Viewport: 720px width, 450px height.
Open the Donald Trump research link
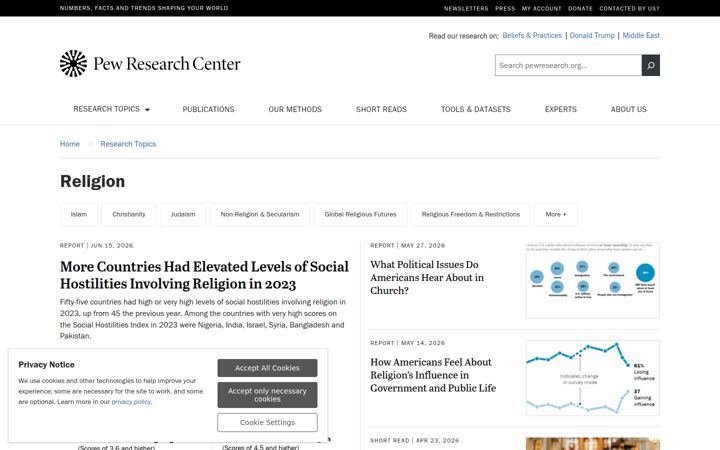(x=592, y=35)
